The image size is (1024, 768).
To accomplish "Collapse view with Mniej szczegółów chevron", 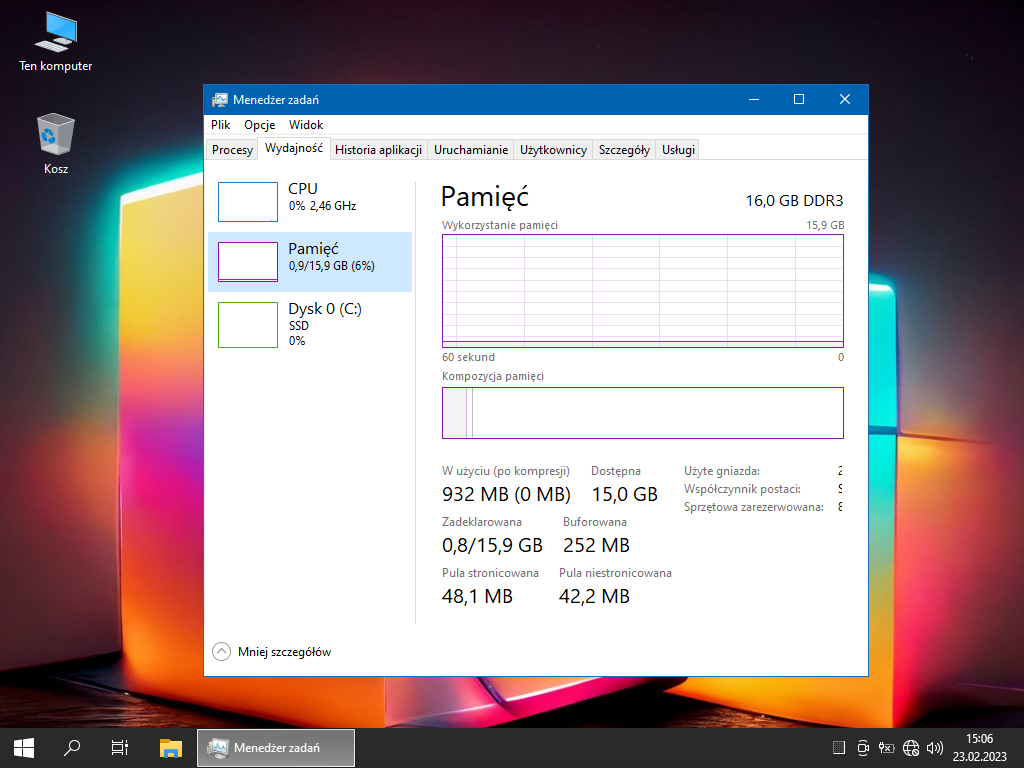I will 222,652.
